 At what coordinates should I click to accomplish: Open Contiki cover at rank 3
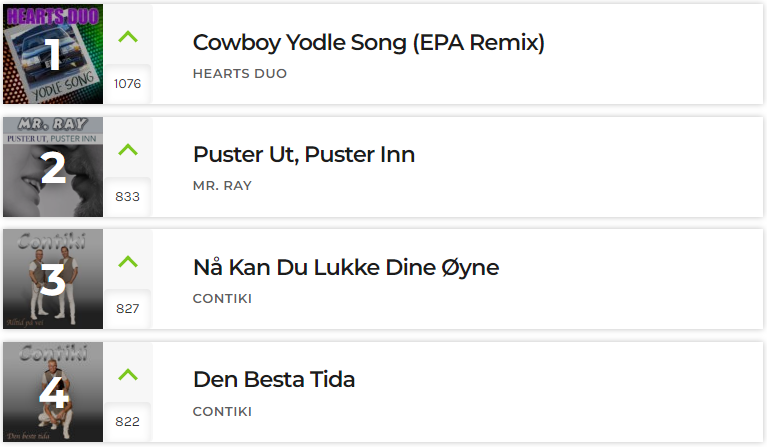[x=53, y=279]
